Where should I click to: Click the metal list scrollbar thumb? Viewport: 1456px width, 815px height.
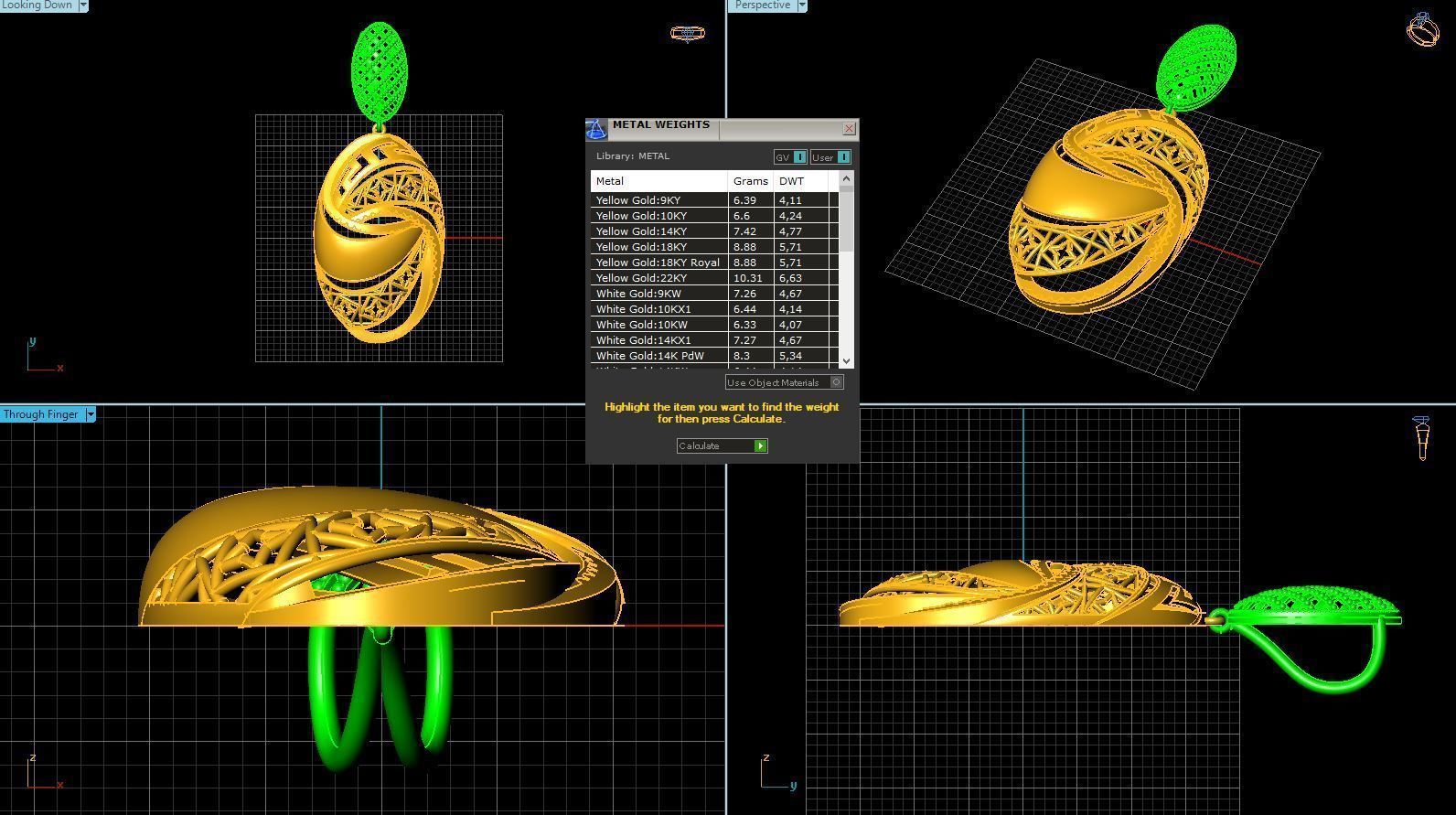[846, 220]
